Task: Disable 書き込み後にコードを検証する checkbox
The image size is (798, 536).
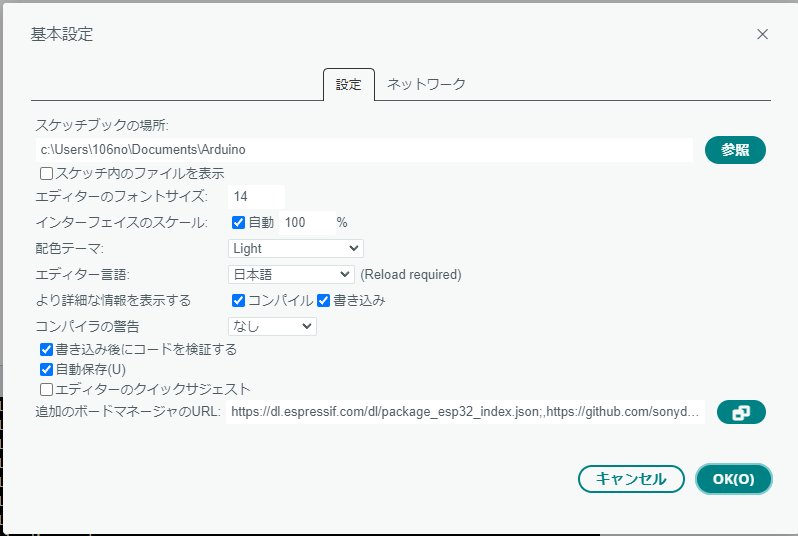Action: pyautogui.click(x=46, y=350)
